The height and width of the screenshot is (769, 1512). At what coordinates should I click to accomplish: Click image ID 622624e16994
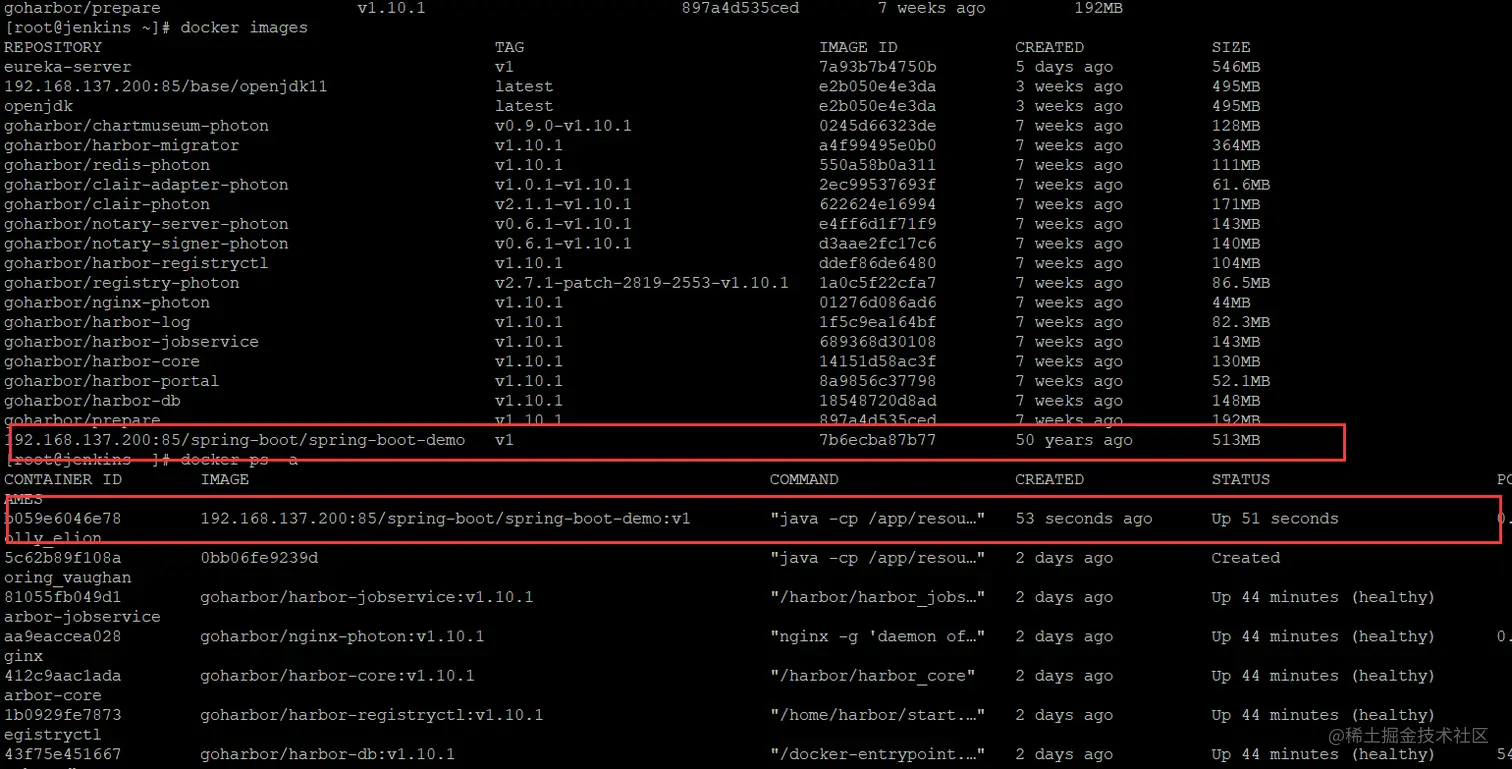click(878, 204)
